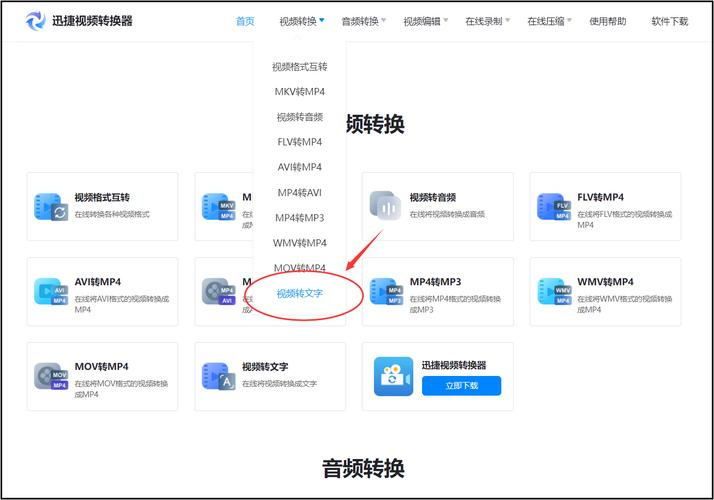Expand the 视频转换 dropdown arrow

[322, 20]
